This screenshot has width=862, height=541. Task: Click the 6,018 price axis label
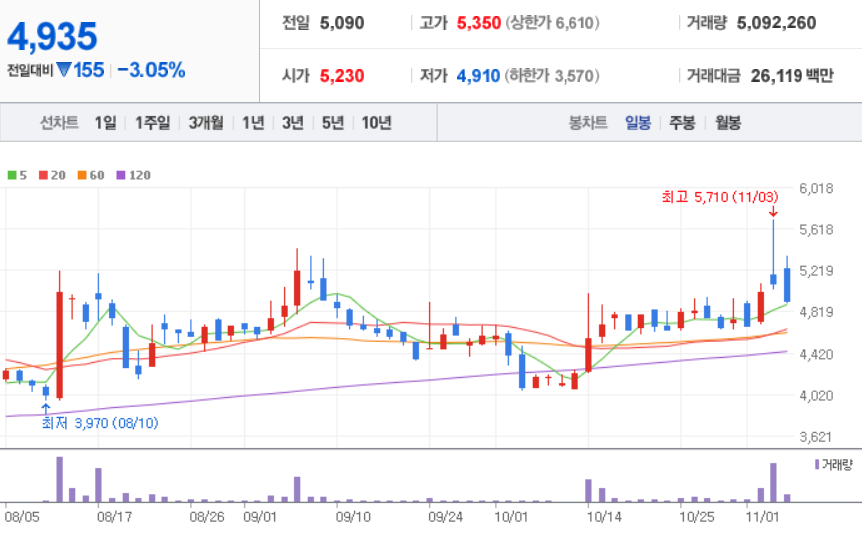click(816, 189)
